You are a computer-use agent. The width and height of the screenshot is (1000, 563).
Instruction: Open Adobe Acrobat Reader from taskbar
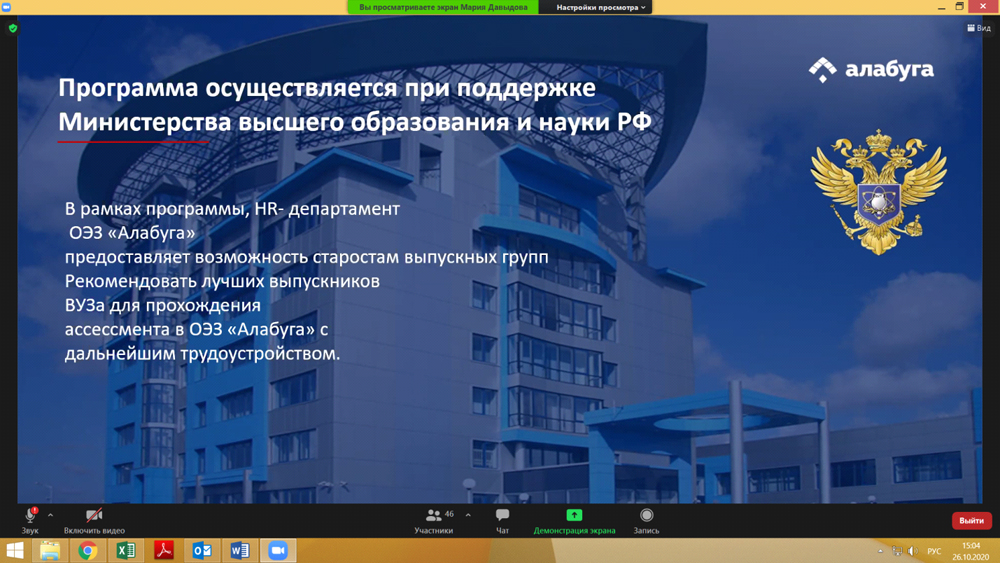[164, 550]
